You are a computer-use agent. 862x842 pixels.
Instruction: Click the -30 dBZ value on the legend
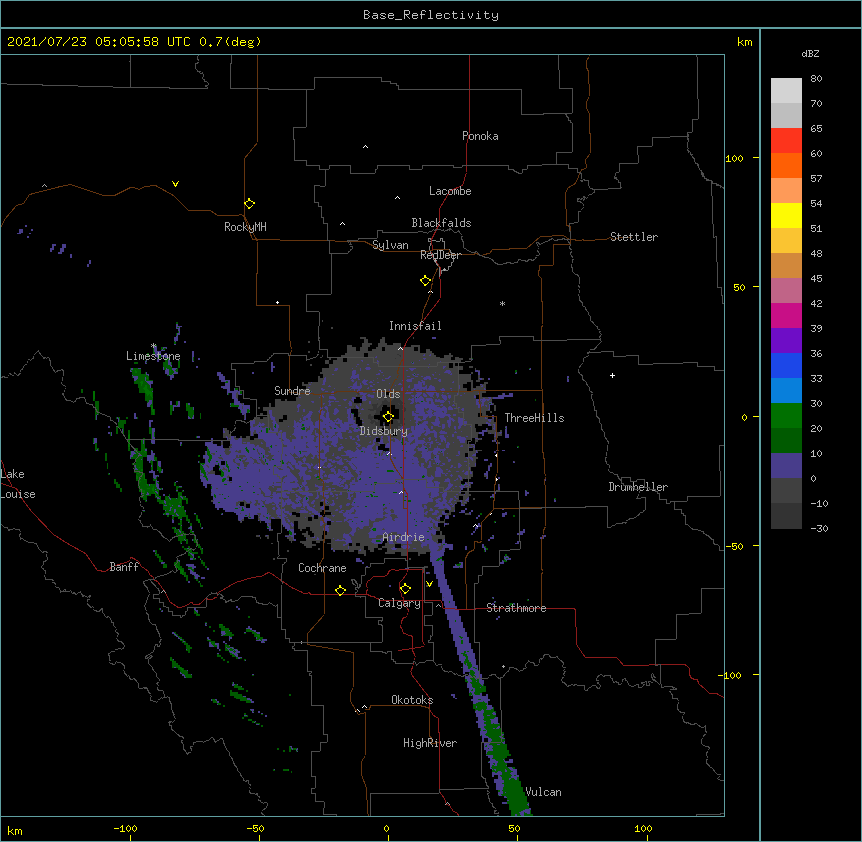click(819, 528)
